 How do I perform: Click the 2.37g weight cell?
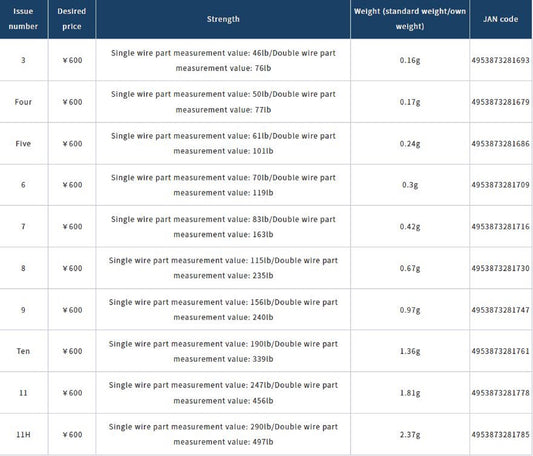[410, 434]
